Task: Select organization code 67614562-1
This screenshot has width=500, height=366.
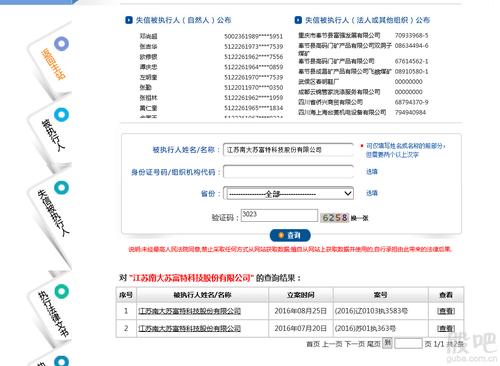Action: [411, 61]
